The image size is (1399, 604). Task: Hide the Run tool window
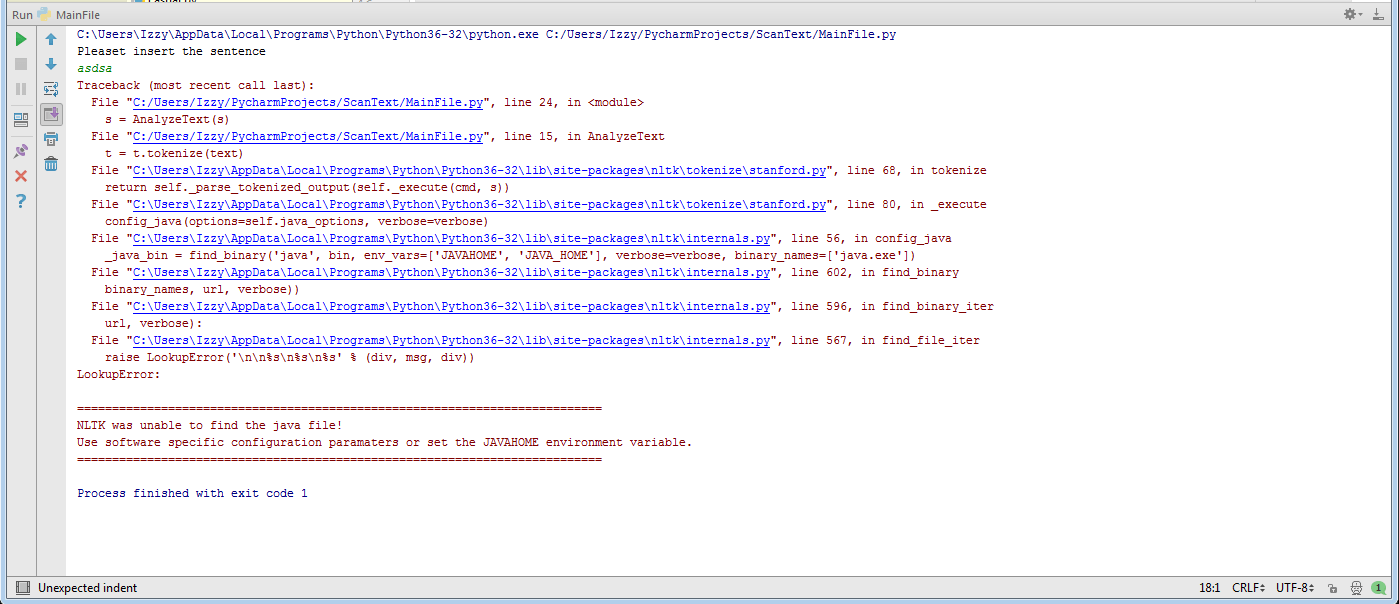(x=1377, y=14)
